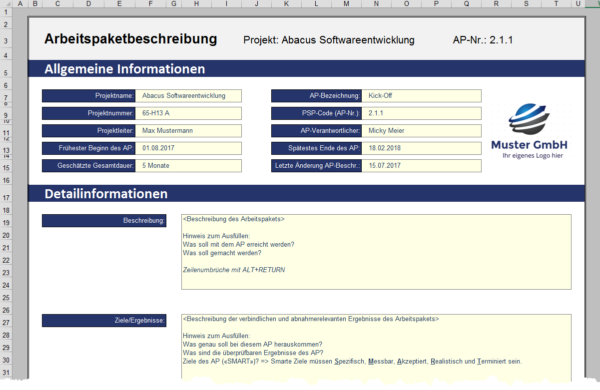Viewport: 600px width, 390px height.
Task: Click the Muster GmbH logo image
Action: click(x=530, y=131)
